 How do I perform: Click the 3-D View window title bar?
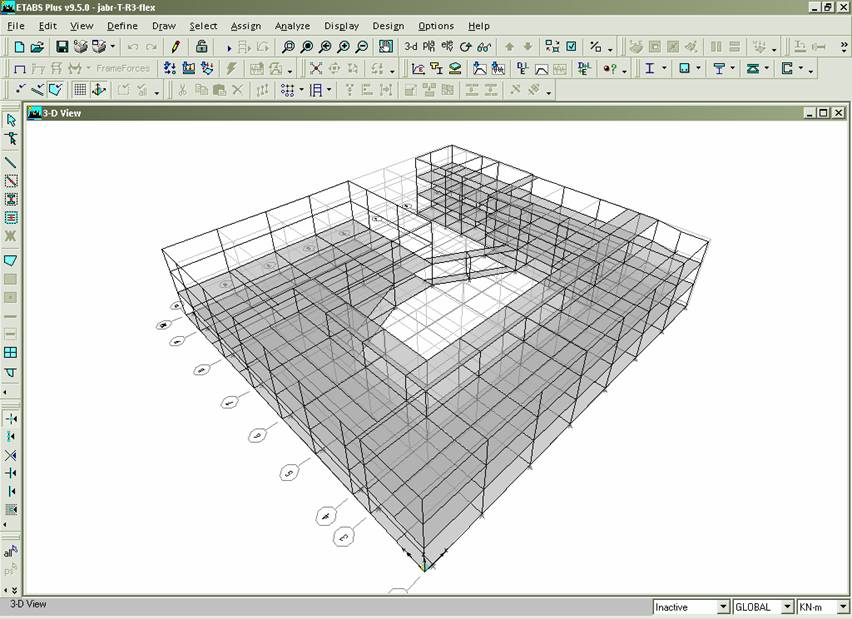436,113
